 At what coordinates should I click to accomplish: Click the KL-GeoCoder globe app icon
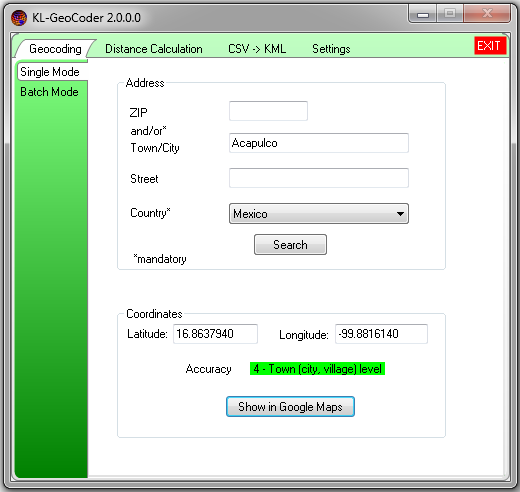point(19,18)
